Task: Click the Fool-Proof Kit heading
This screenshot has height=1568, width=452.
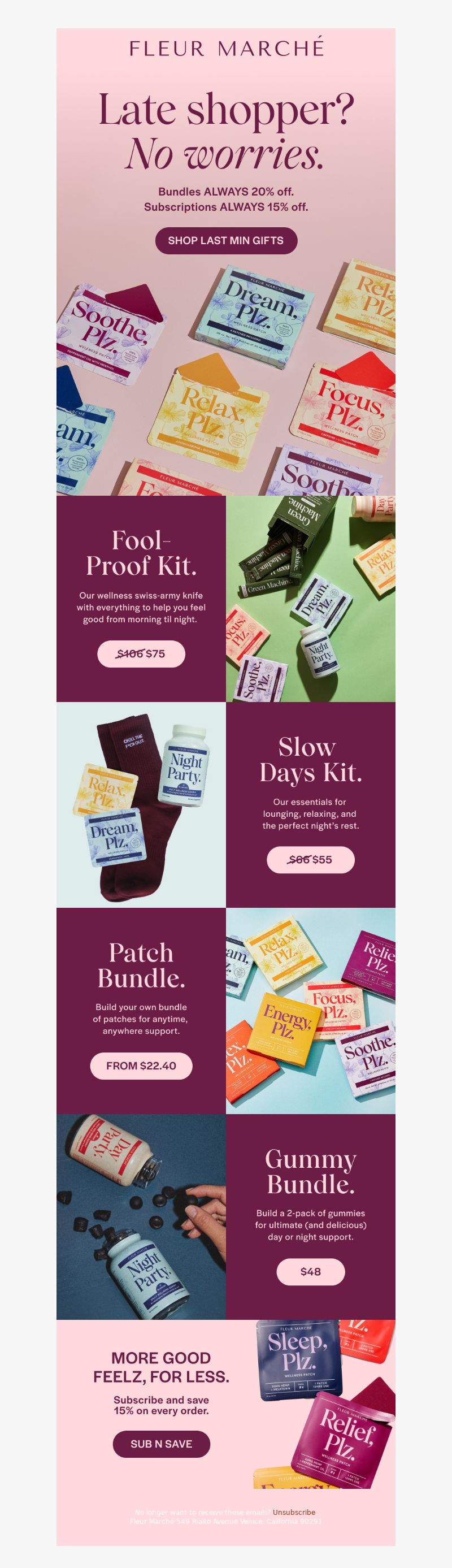Action: click(x=141, y=553)
